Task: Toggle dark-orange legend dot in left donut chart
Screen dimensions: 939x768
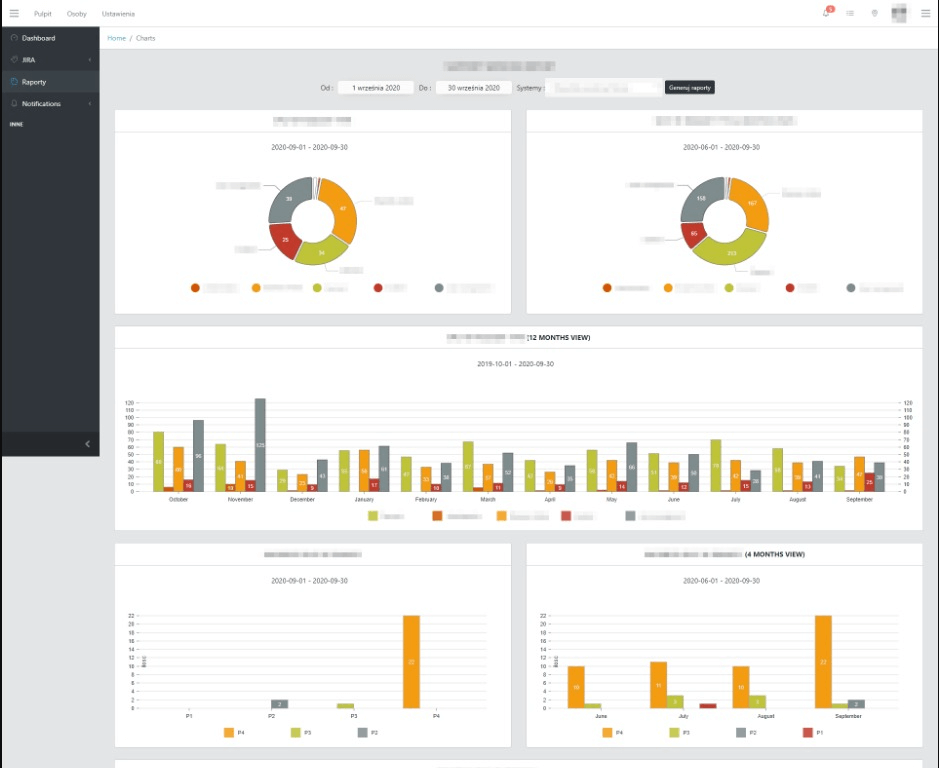Action: (195, 288)
